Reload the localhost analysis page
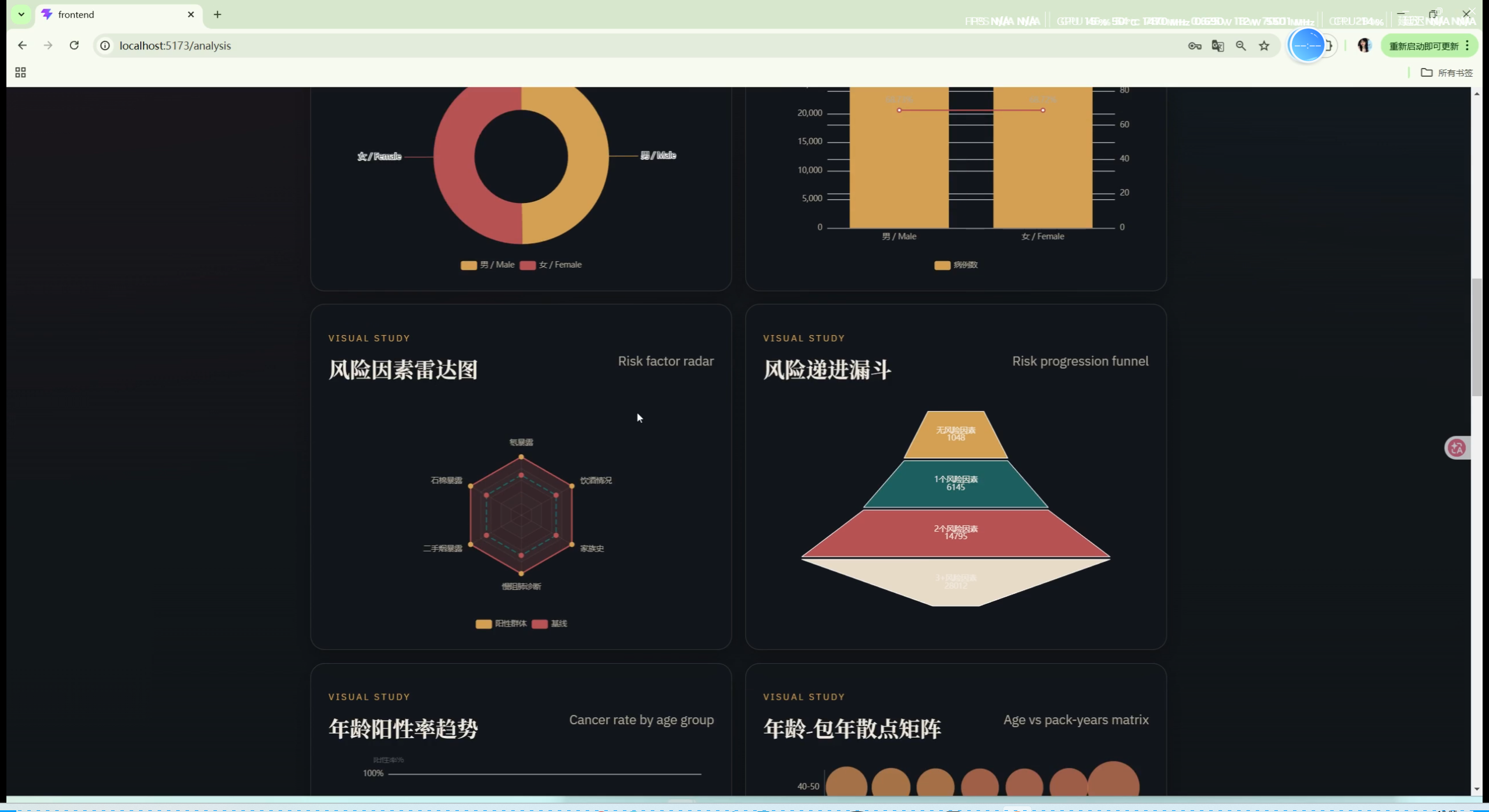The height and width of the screenshot is (812, 1489). [x=74, y=45]
